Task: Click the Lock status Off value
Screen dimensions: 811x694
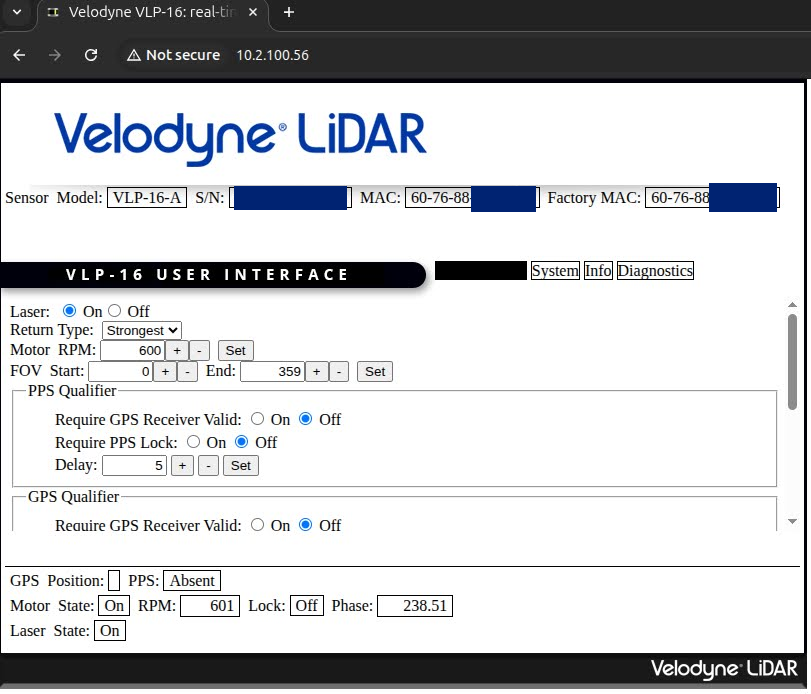Action: pyautogui.click(x=307, y=606)
